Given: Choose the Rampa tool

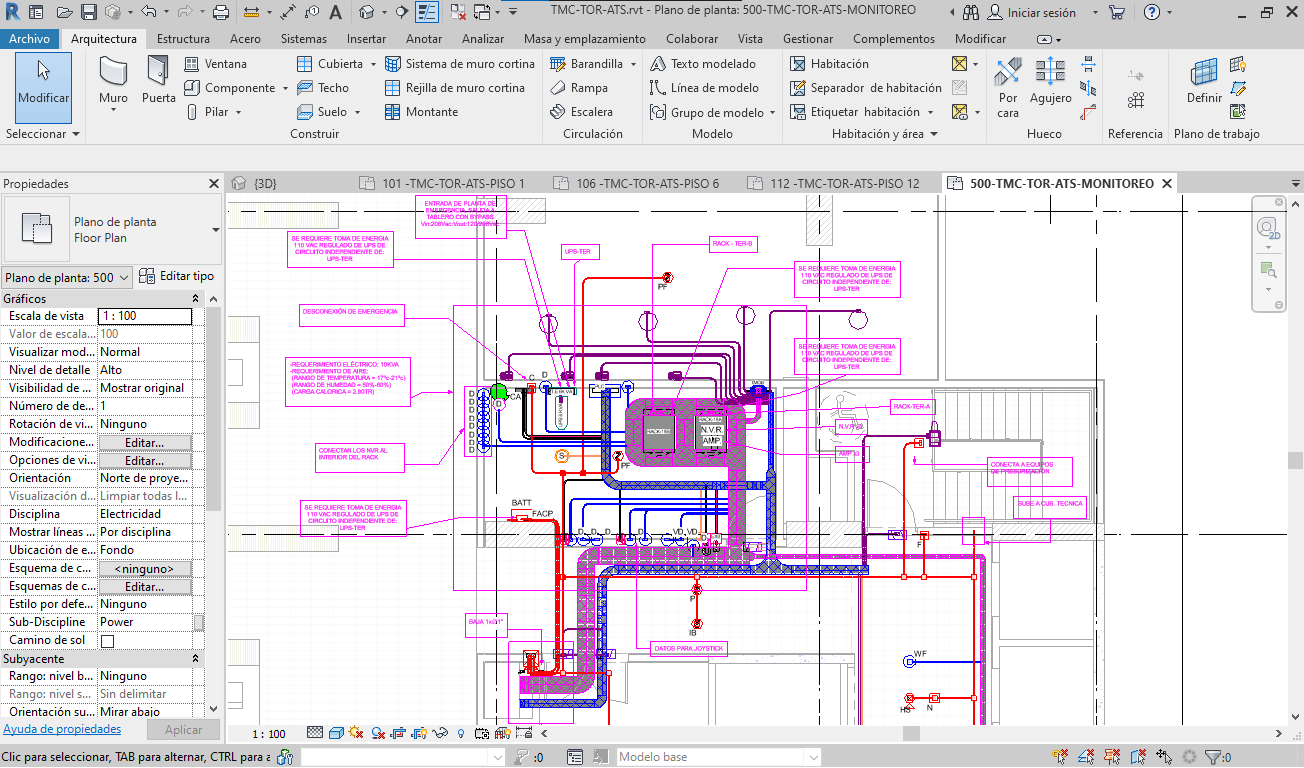Looking at the screenshot, I should (x=579, y=88).
